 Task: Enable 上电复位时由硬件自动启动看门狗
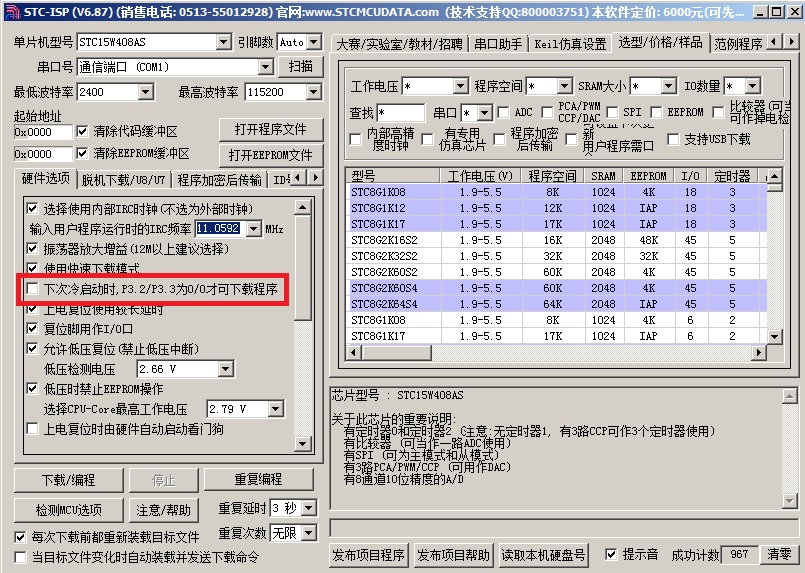32,429
